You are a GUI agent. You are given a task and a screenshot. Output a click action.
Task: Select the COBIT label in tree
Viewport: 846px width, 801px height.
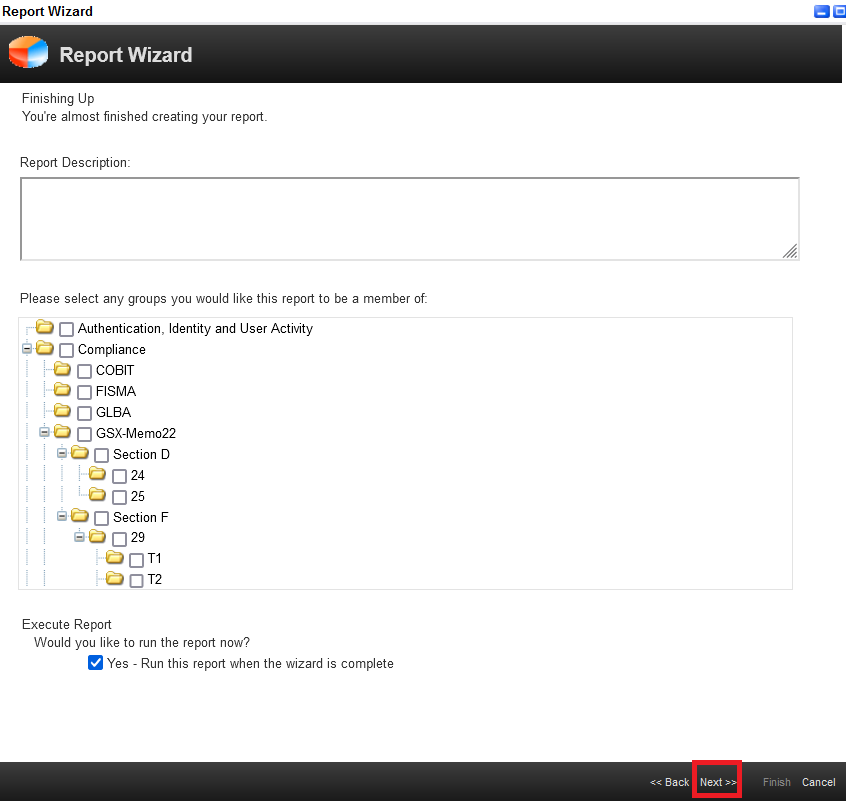point(115,370)
